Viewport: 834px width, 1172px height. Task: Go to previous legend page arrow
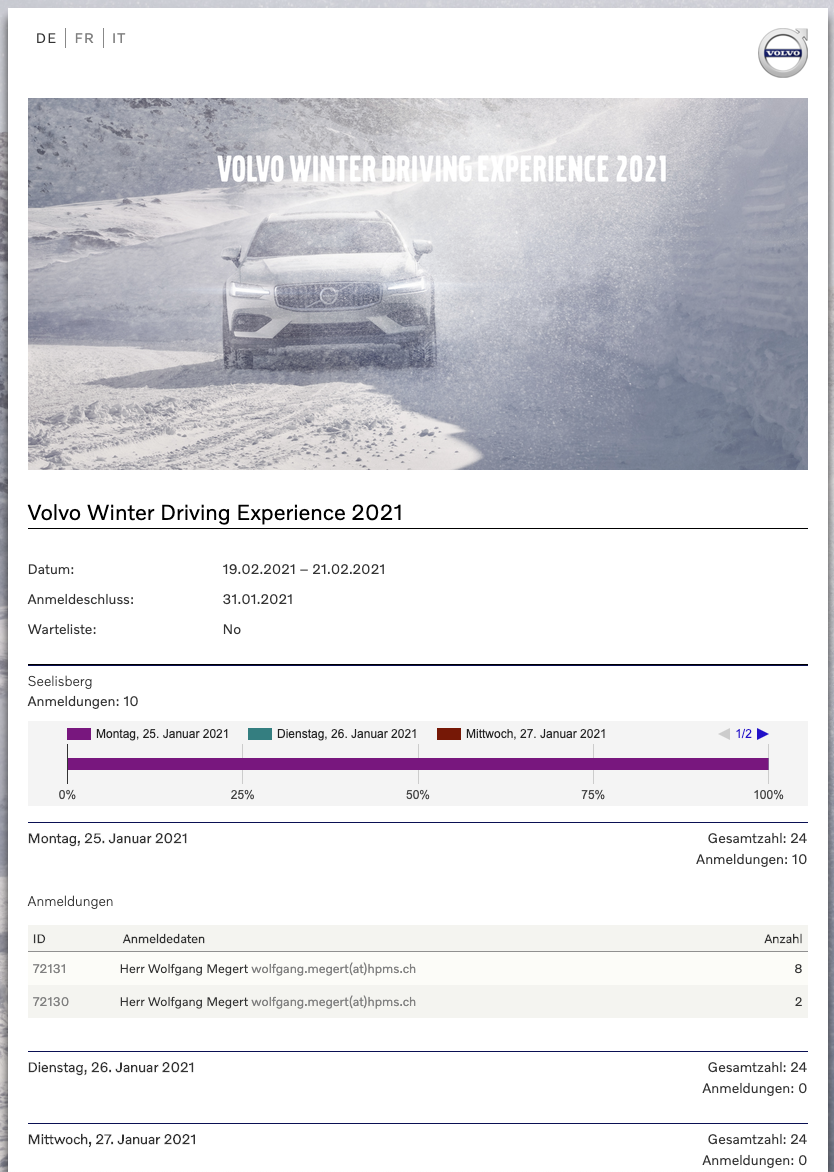(x=724, y=734)
